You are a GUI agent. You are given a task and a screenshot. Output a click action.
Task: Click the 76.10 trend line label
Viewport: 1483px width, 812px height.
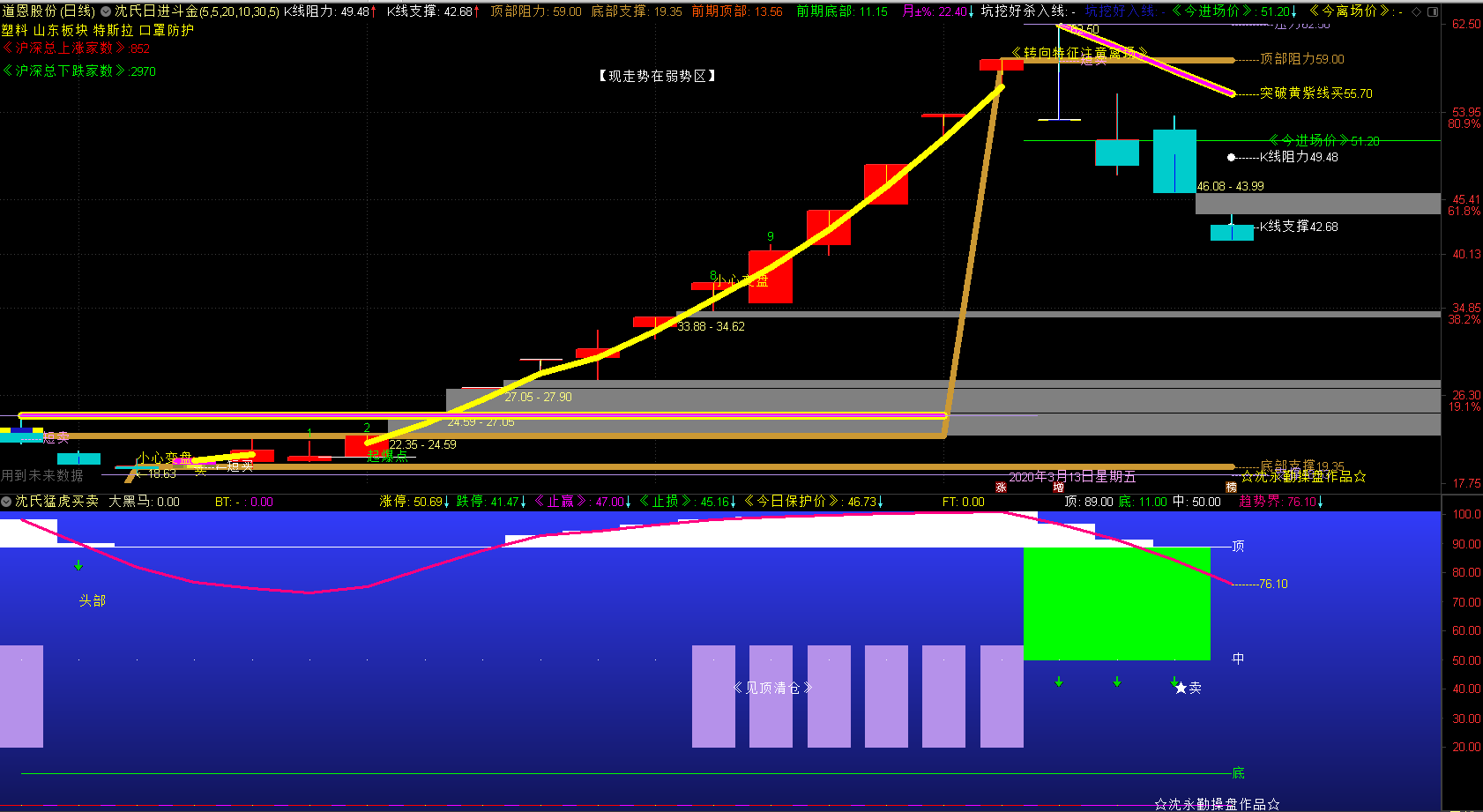pos(1273,584)
